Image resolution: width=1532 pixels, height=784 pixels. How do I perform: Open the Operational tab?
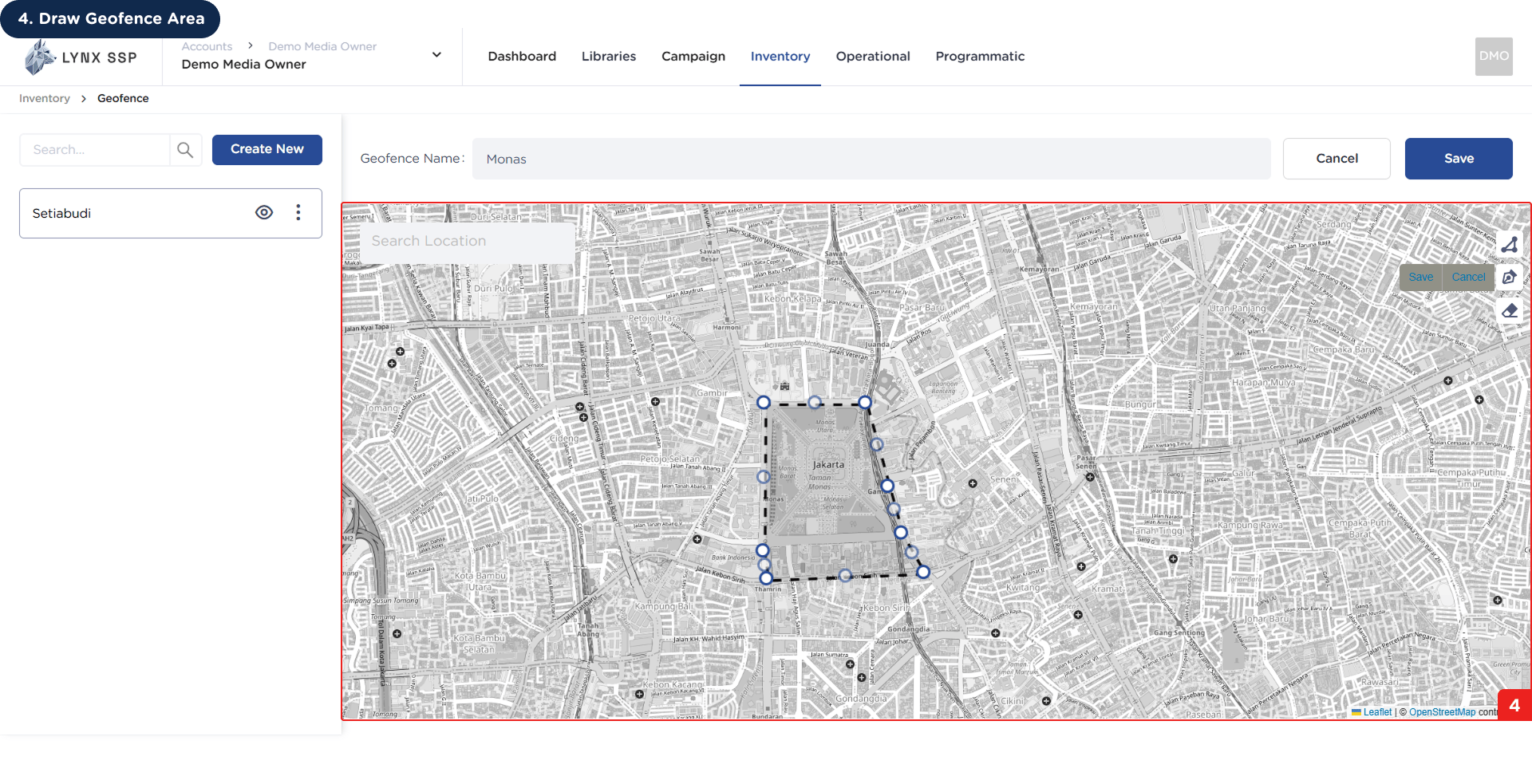[873, 57]
